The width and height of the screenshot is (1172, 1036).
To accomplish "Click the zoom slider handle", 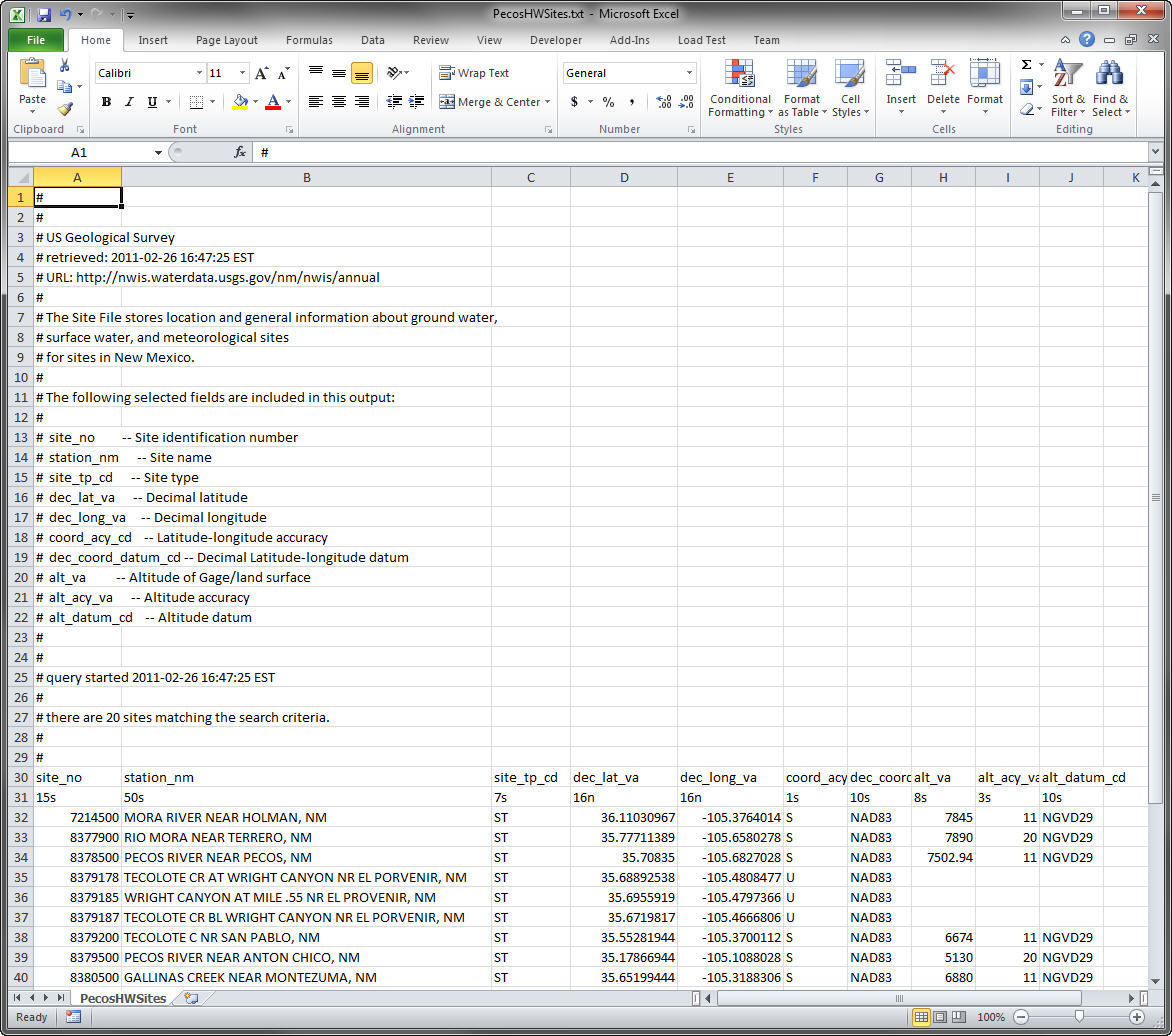I will tap(1079, 1017).
